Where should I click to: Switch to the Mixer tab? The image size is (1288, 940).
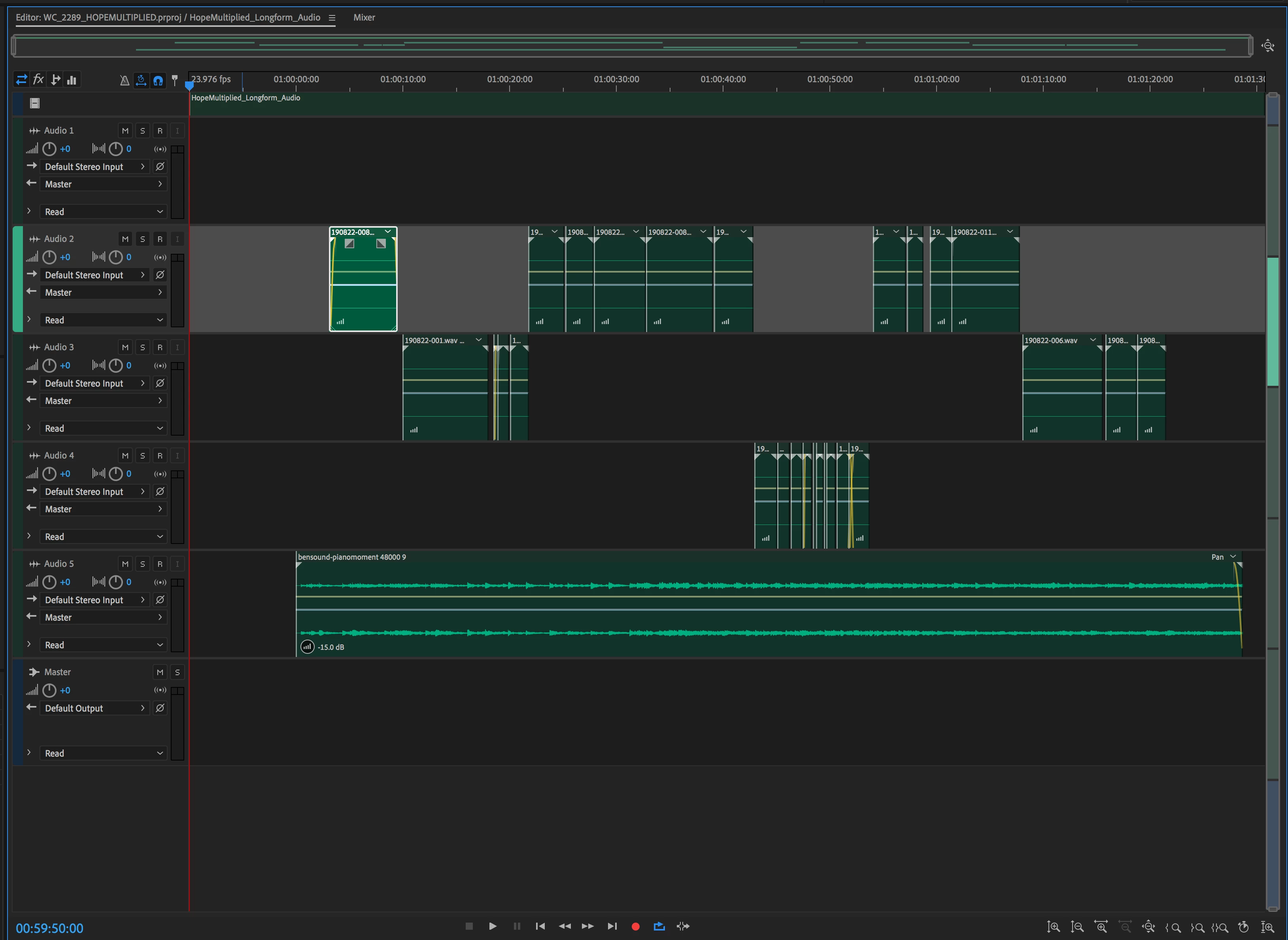[364, 18]
